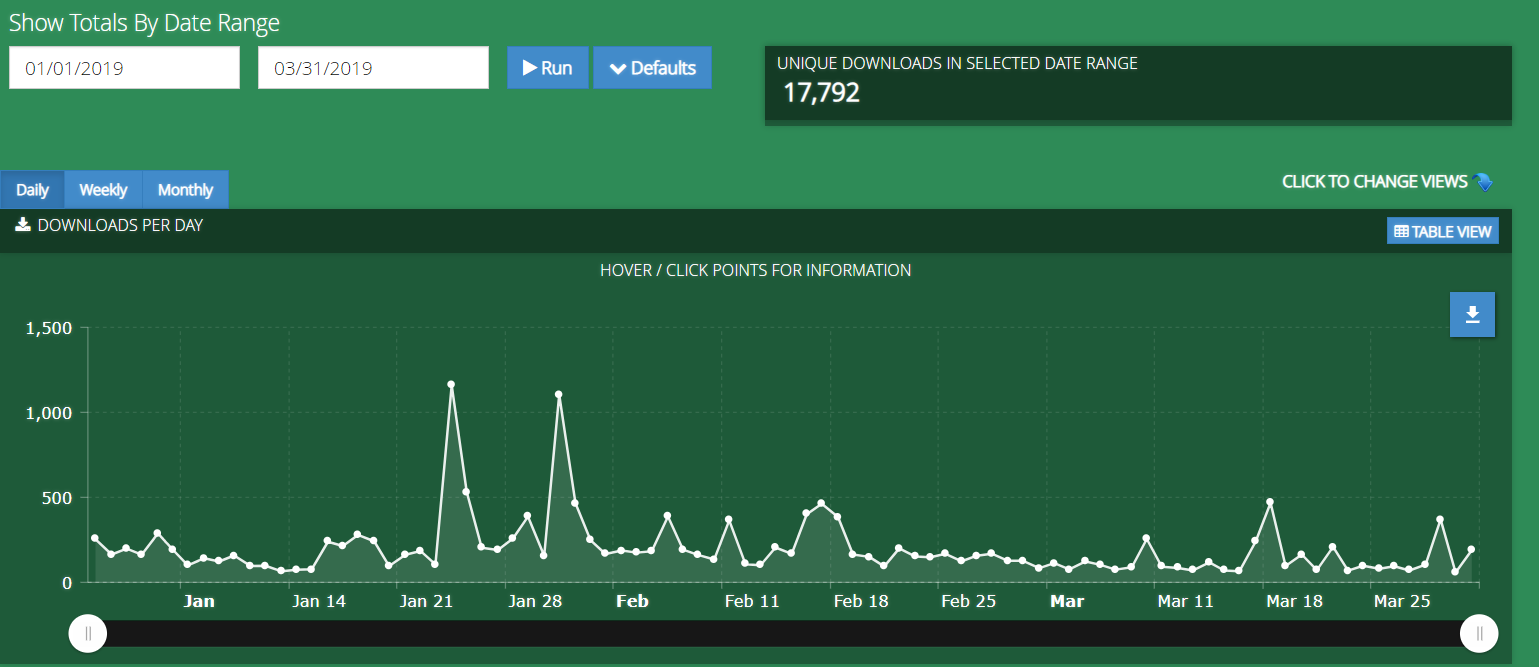Click the Unique Downloads total 17,792 panel

[1137, 84]
